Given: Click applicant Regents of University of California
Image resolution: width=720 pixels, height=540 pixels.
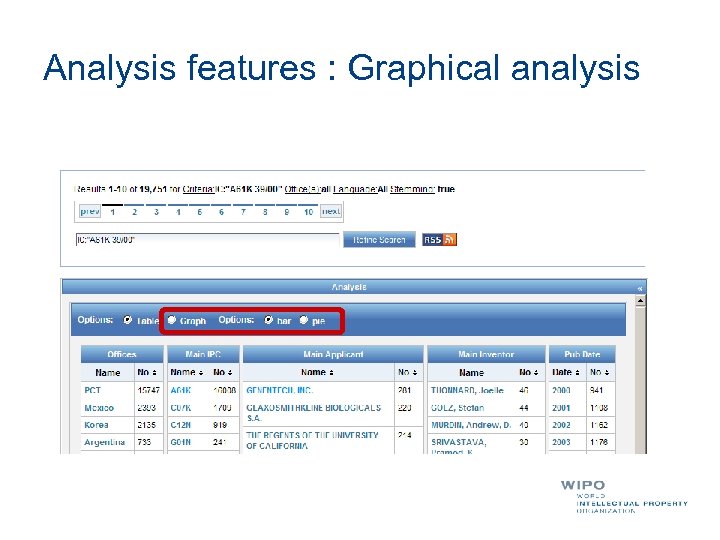Looking at the screenshot, I should pos(312,440).
